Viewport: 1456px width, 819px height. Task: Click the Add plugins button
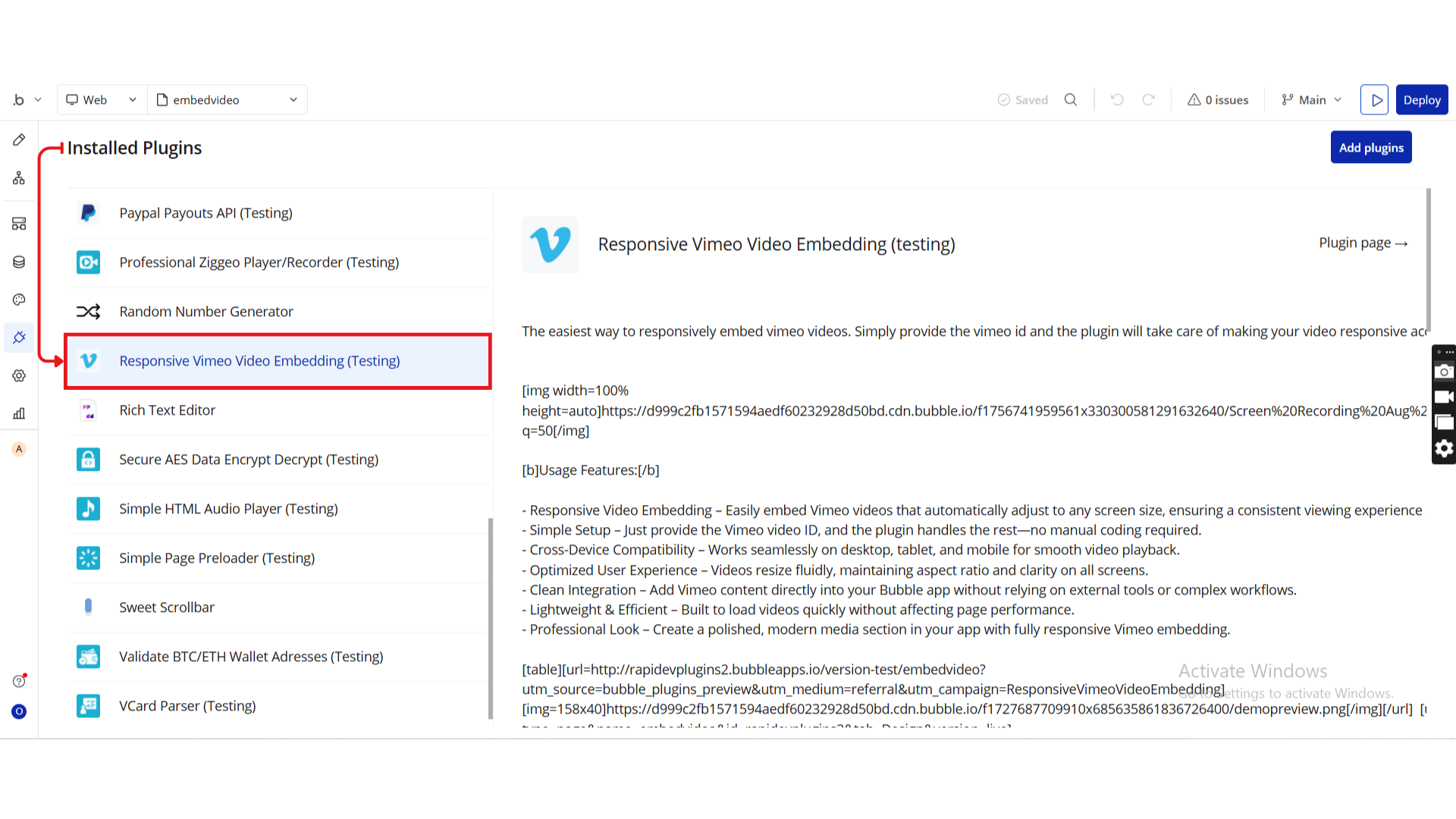point(1370,148)
